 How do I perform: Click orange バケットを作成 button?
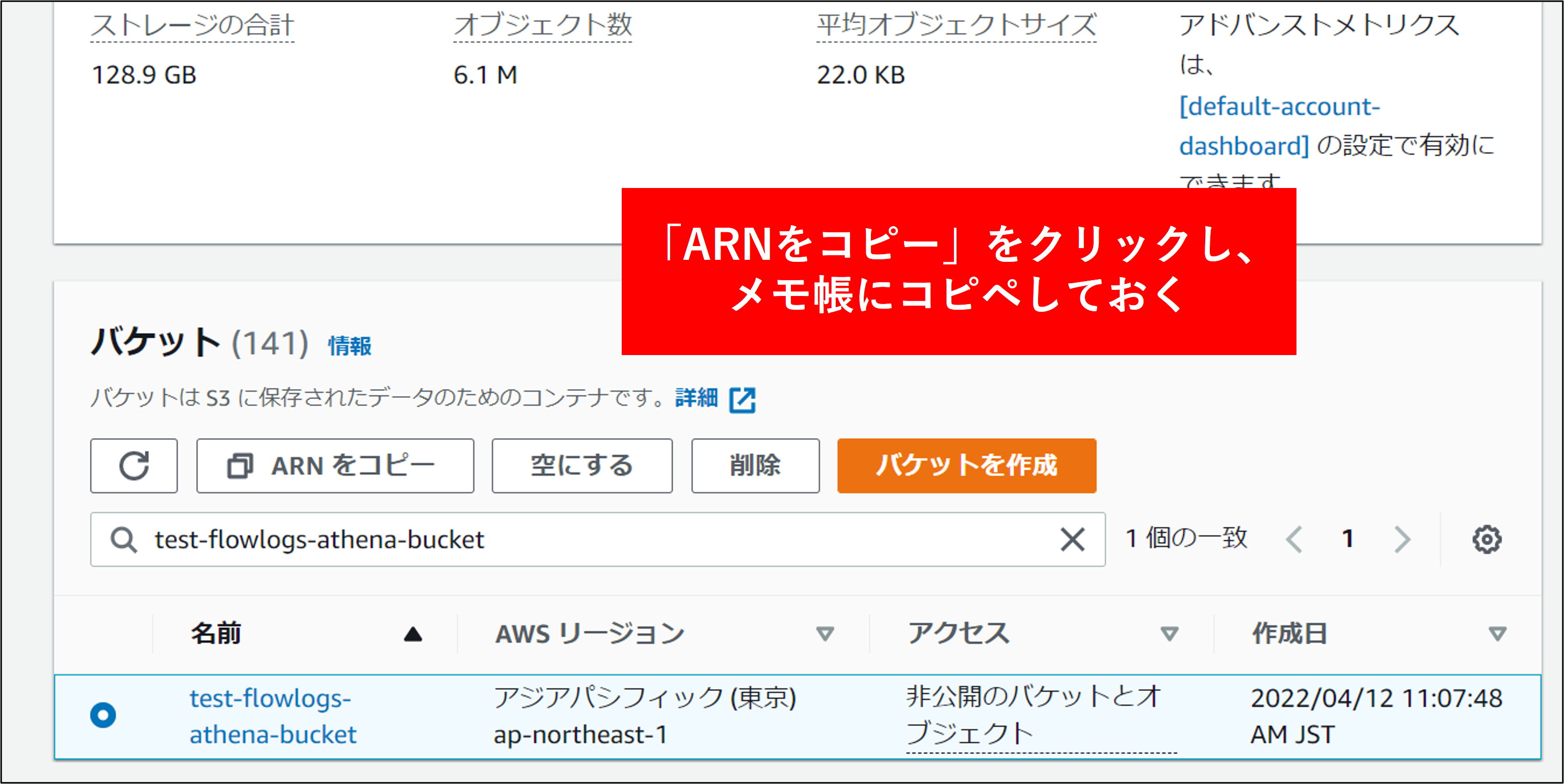point(967,466)
